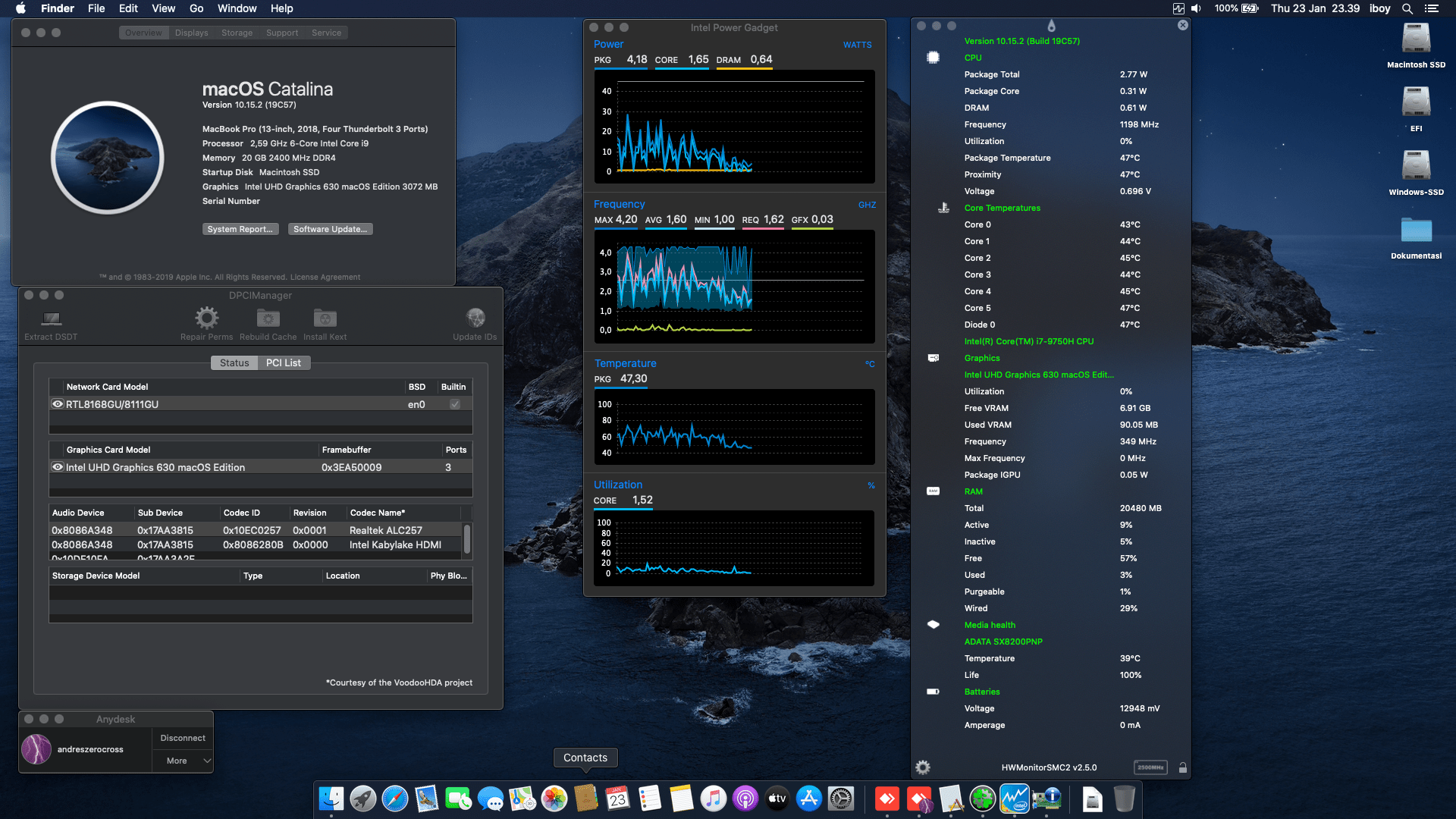Toggle the eye icon for Intel UHD Graphics
This screenshot has height=819, width=1456.
[58, 467]
